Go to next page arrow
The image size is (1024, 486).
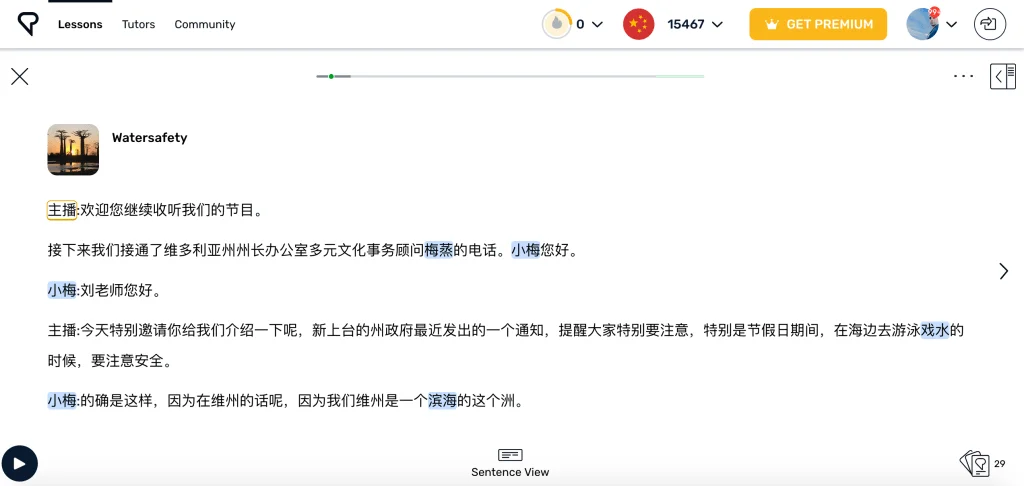1003,271
